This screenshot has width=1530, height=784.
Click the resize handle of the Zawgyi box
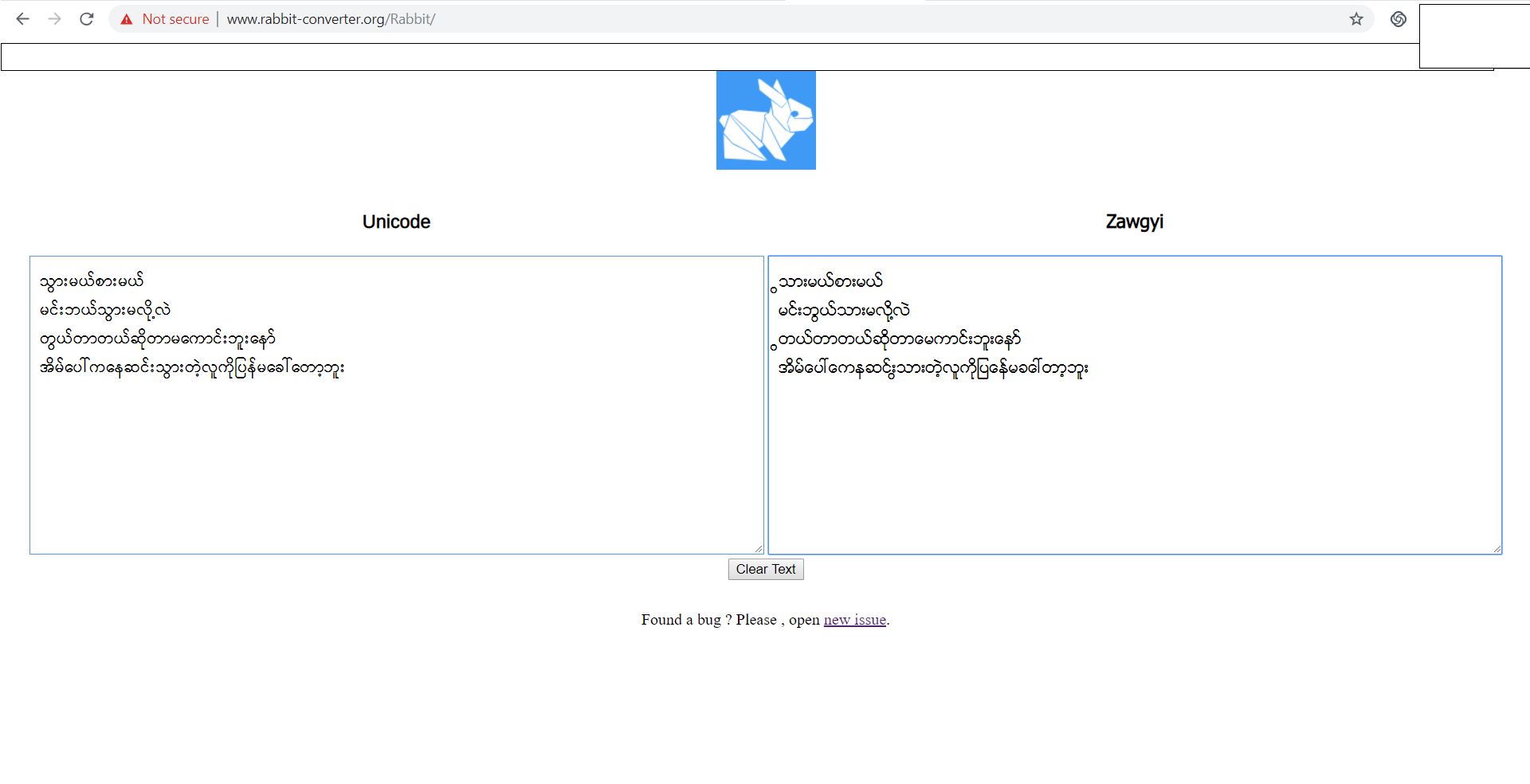[x=1496, y=547]
